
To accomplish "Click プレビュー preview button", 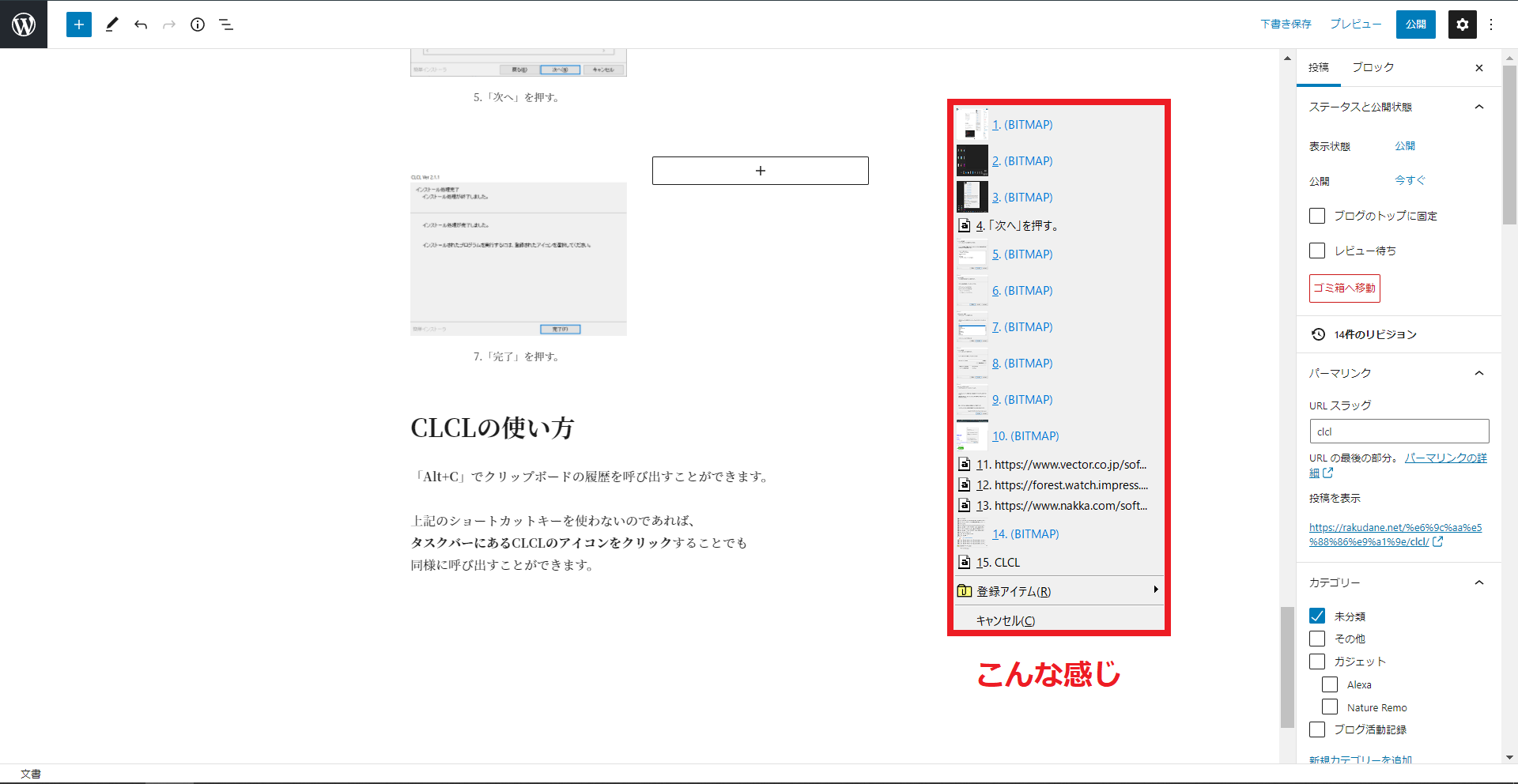I will tap(1356, 24).
